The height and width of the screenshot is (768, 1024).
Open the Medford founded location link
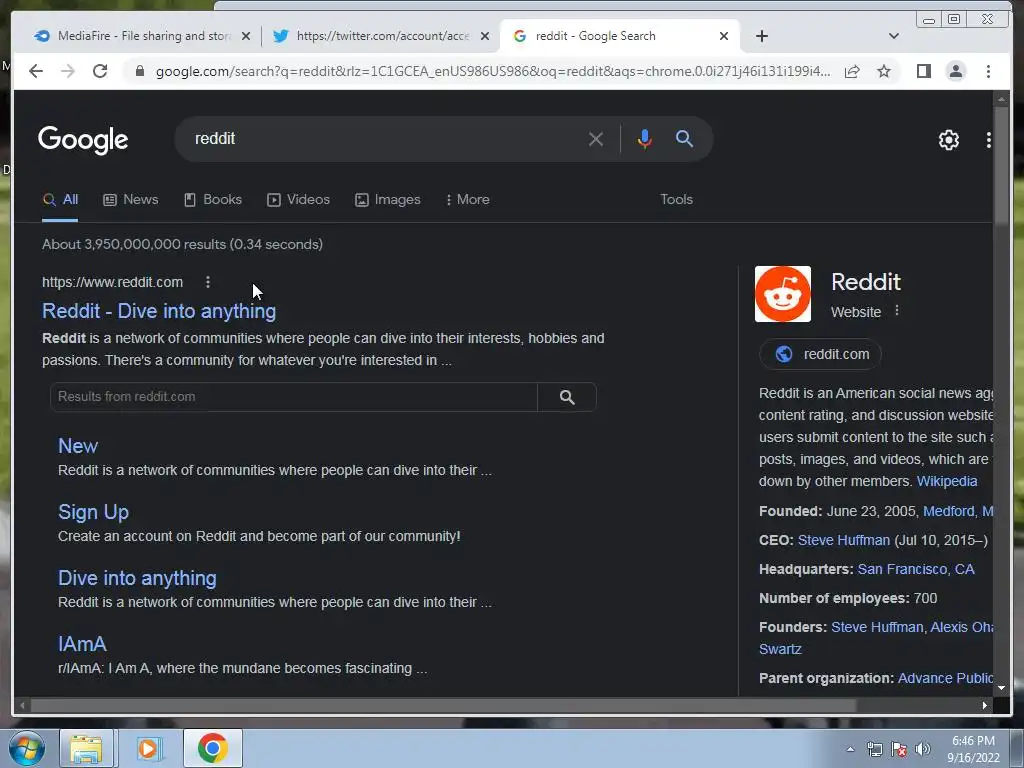957,511
